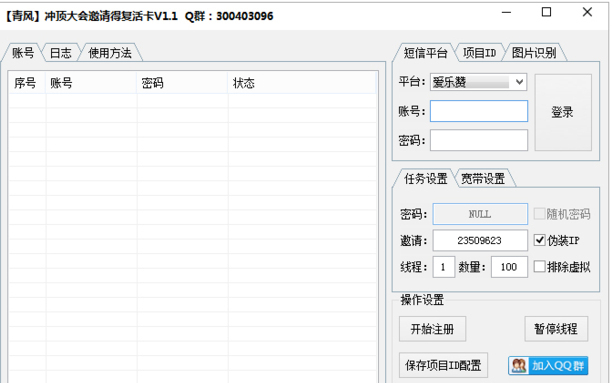This screenshot has width=612, height=383.
Task: Disable the 伪装IP checkbox
Action: tap(539, 240)
